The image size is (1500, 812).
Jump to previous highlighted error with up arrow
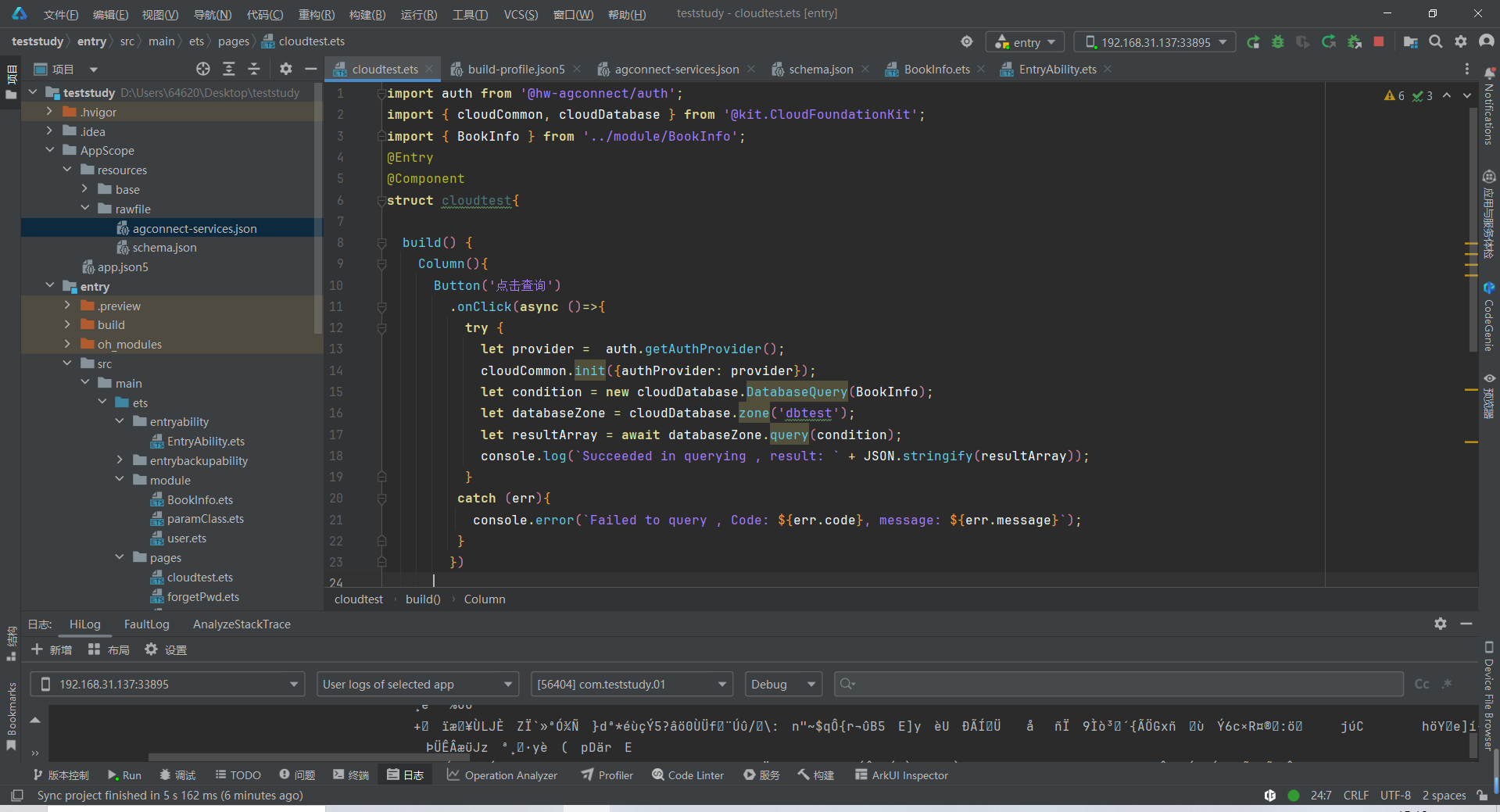[1447, 95]
